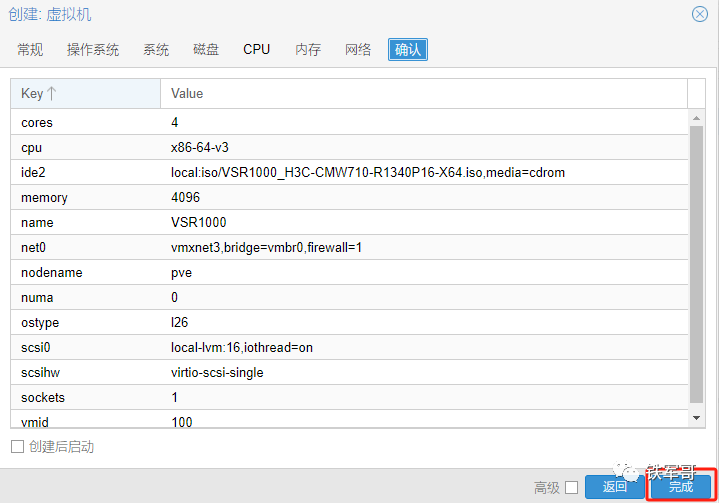The height and width of the screenshot is (503, 719).
Task: Close the create virtual machine dialog
Action: [699, 14]
